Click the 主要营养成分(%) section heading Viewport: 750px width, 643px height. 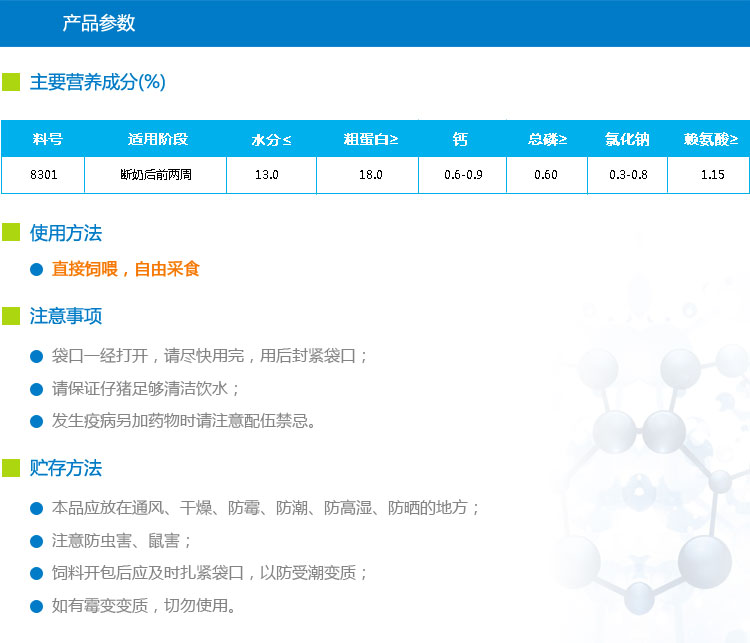(x=98, y=82)
